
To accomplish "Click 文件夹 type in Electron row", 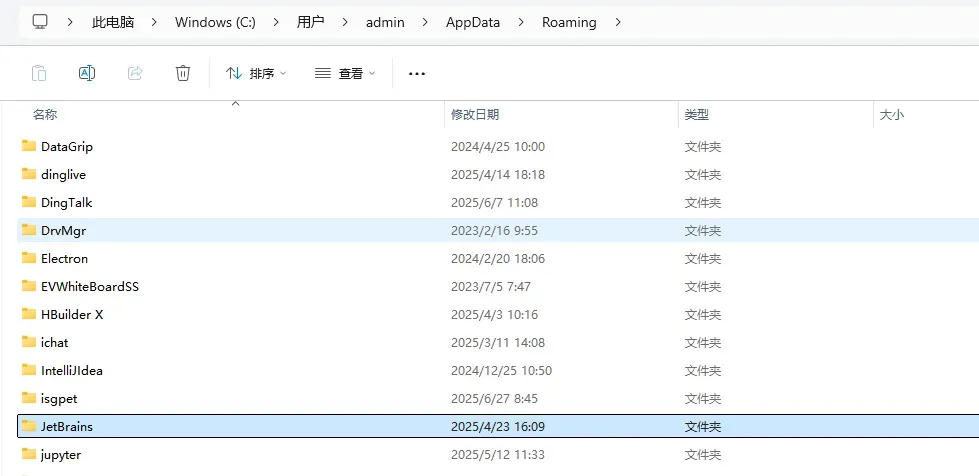I will (703, 259).
